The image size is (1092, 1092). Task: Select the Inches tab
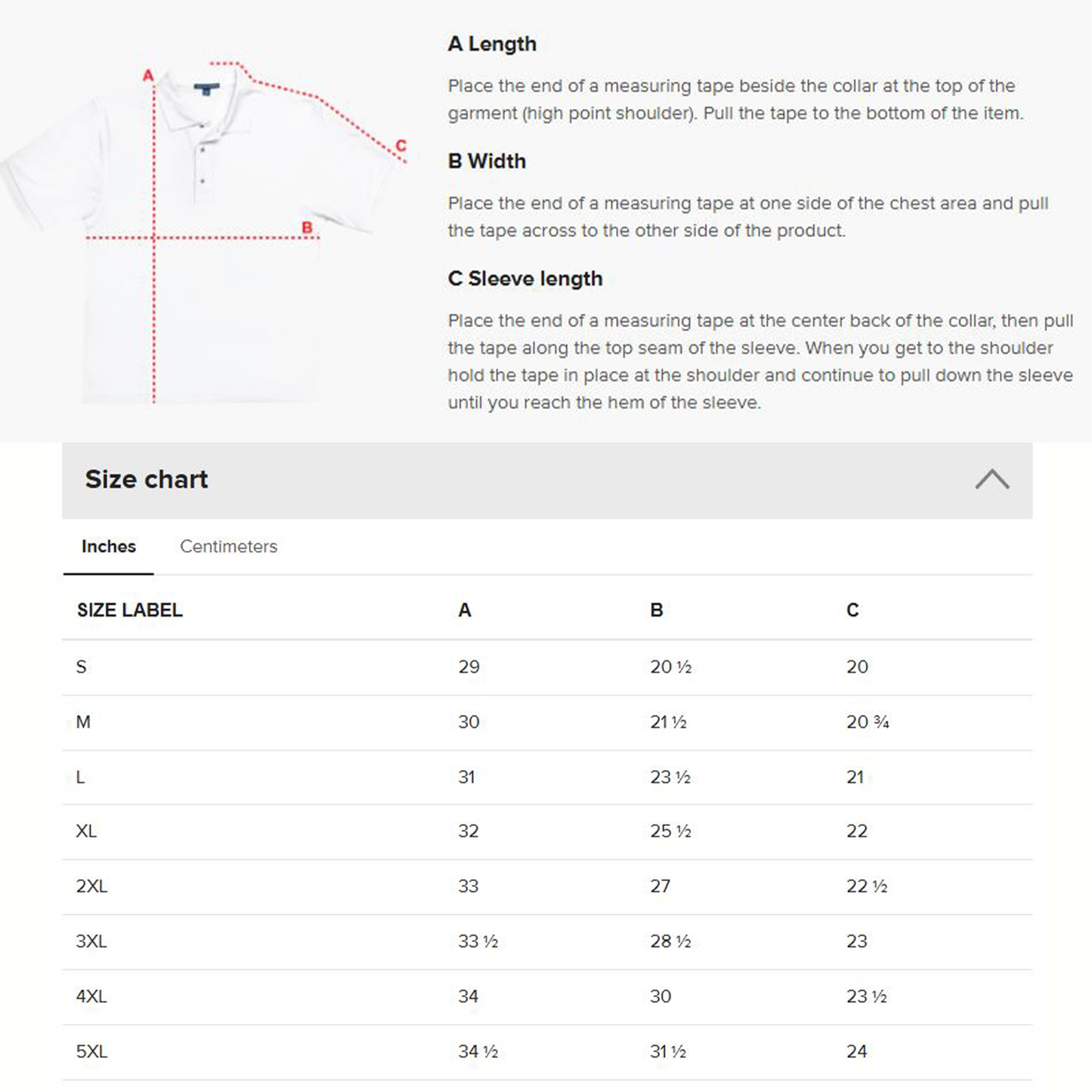tap(109, 546)
